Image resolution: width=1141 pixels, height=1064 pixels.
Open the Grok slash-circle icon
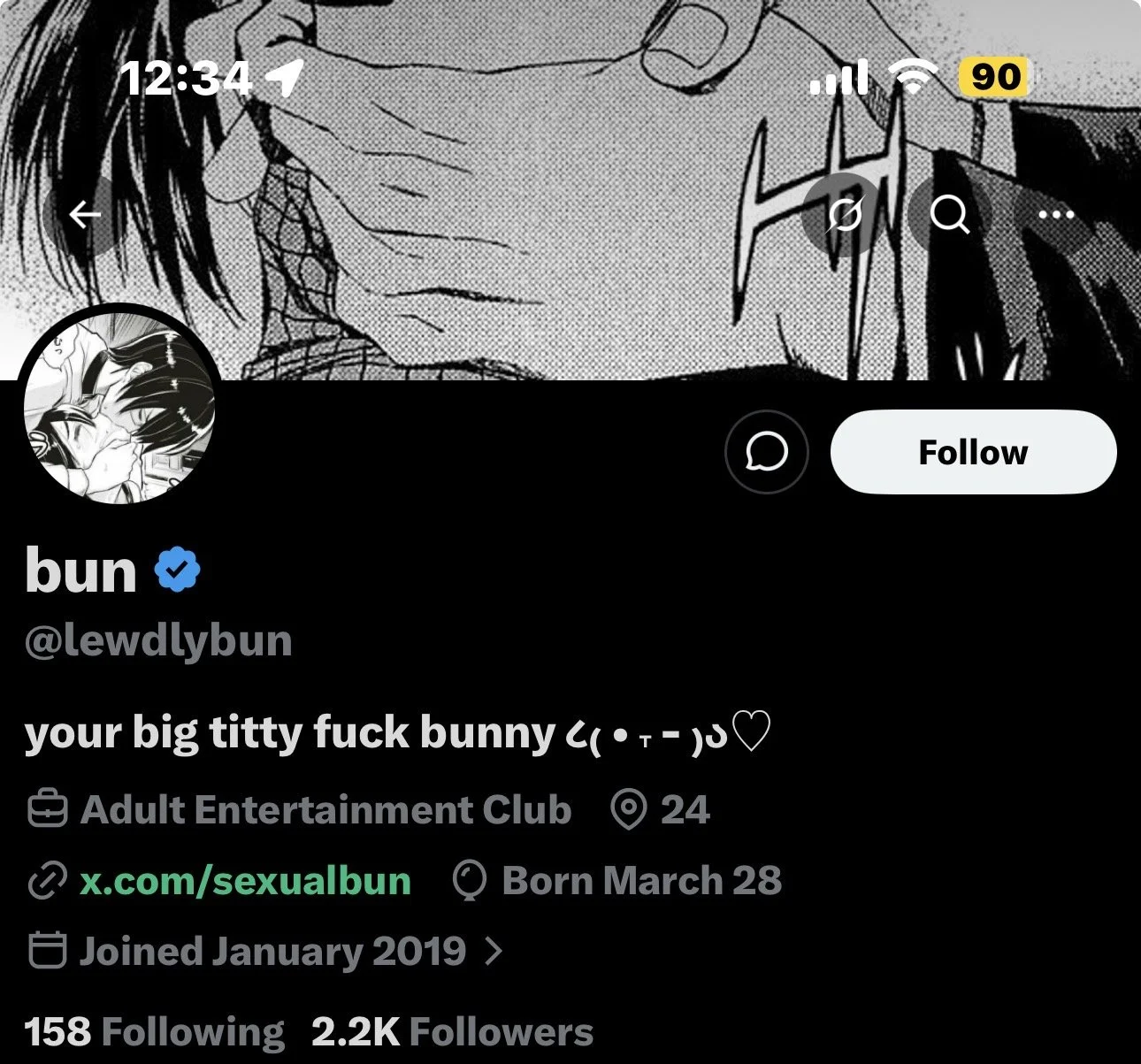click(845, 214)
